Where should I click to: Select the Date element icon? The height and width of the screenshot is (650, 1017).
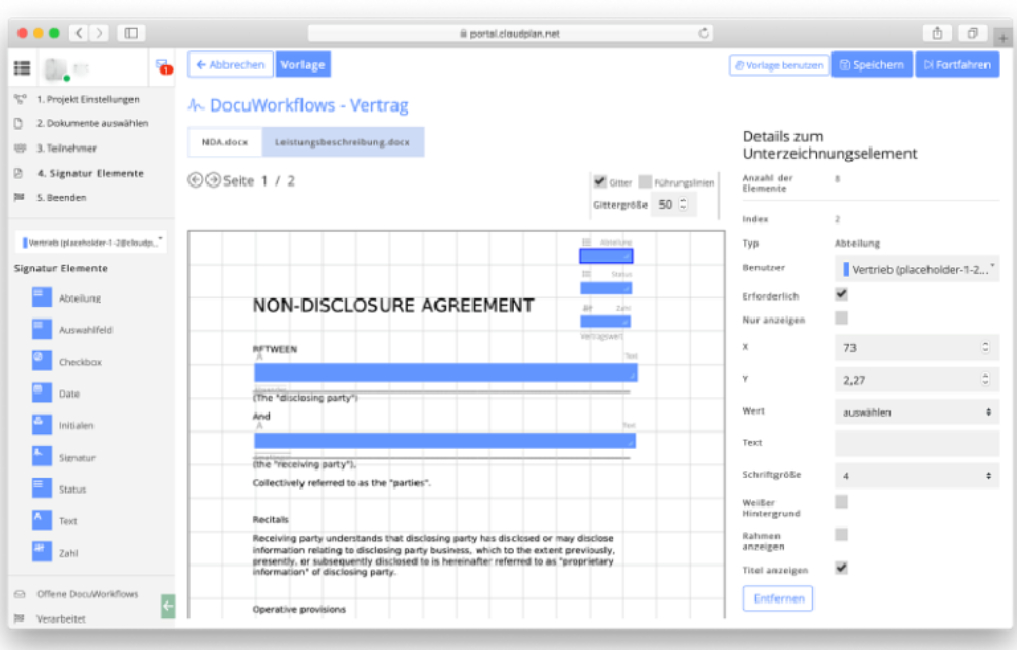(42, 392)
